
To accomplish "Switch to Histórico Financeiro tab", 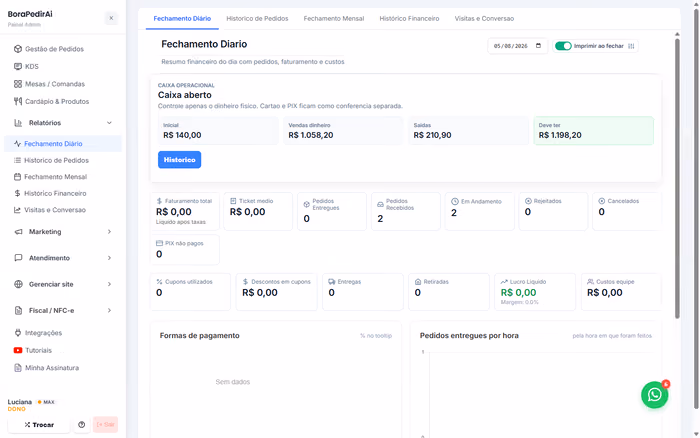I will pos(409,19).
